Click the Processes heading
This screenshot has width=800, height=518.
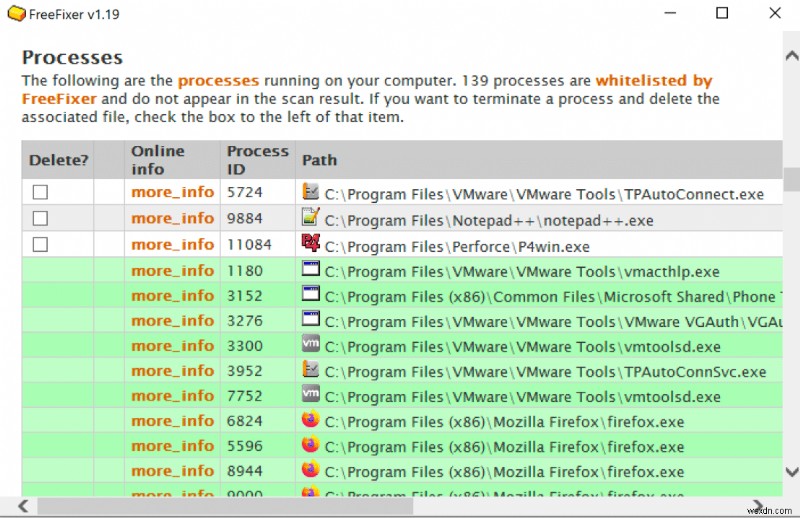[72, 58]
